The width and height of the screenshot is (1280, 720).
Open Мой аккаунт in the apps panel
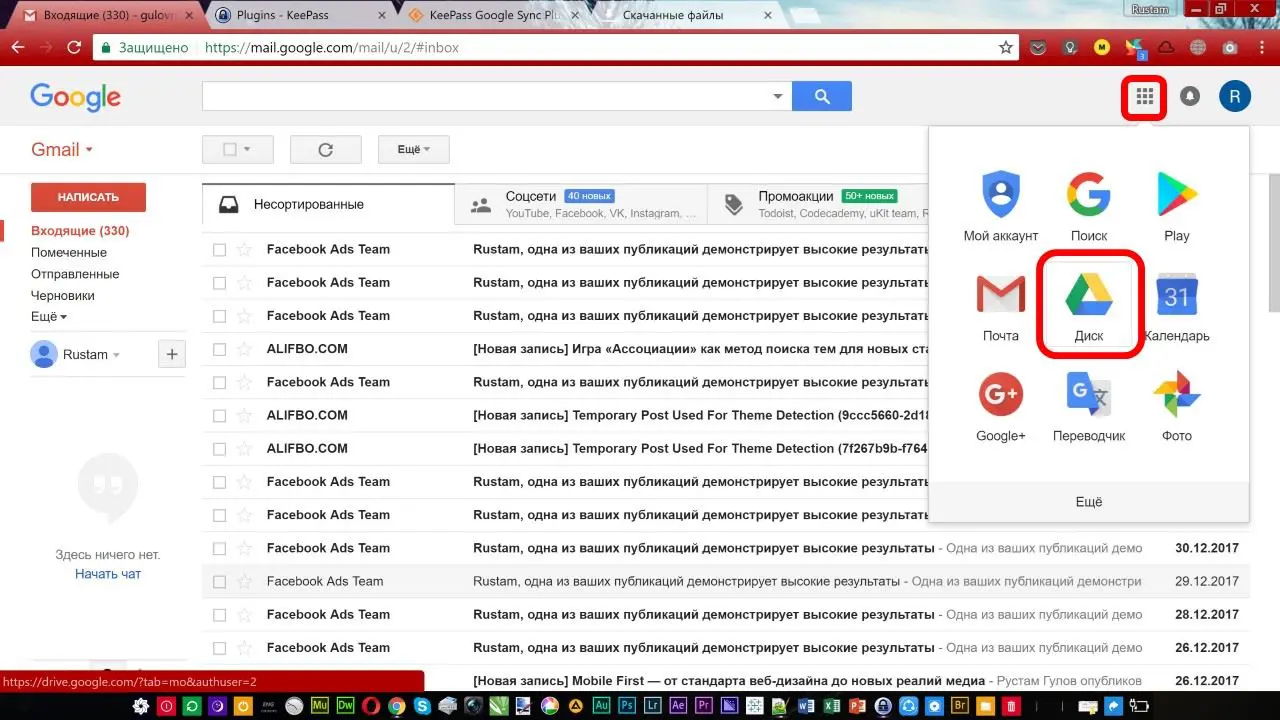coord(1001,206)
